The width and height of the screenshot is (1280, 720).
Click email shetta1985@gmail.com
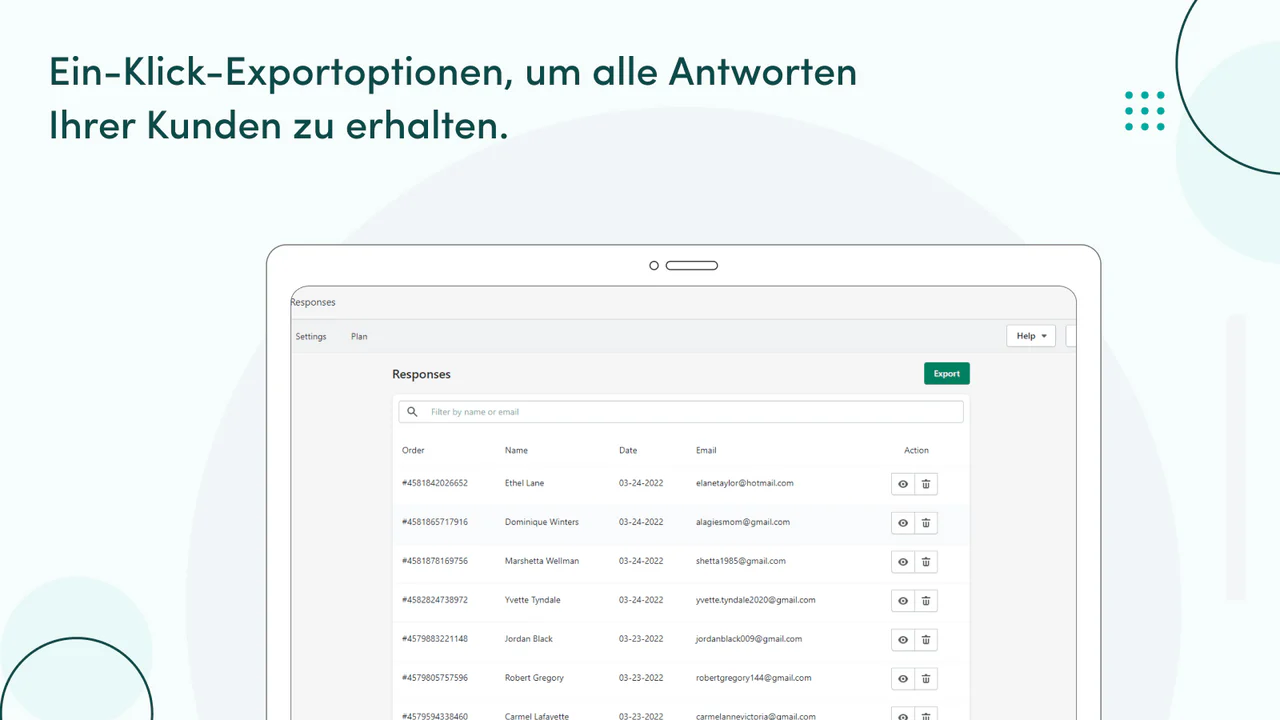click(741, 561)
